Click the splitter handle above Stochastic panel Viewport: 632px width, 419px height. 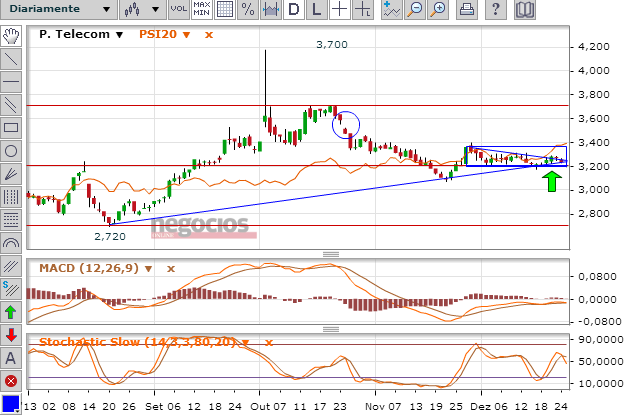pyautogui.click(x=331, y=329)
